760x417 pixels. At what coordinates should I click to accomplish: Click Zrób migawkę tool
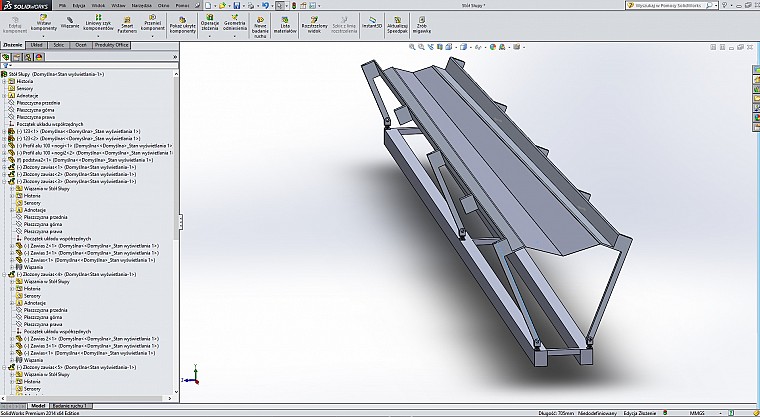pos(422,24)
